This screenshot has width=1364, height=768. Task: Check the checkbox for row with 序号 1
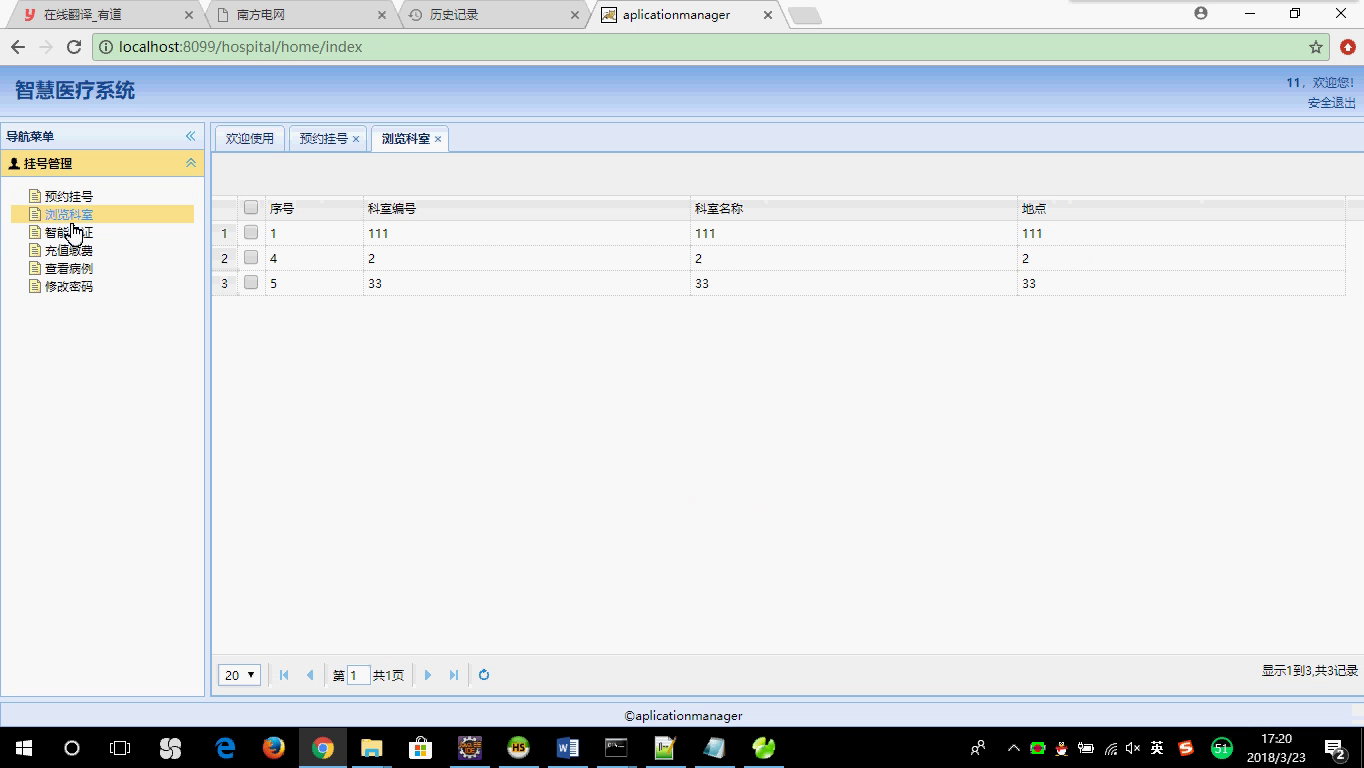(x=251, y=233)
